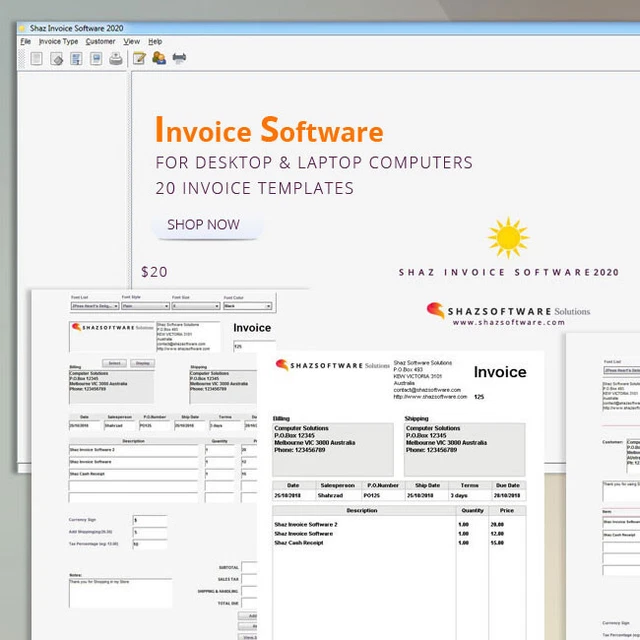Click quantity field for Shaz Invoice Software 2
This screenshot has width=640, height=640.
coord(220,450)
